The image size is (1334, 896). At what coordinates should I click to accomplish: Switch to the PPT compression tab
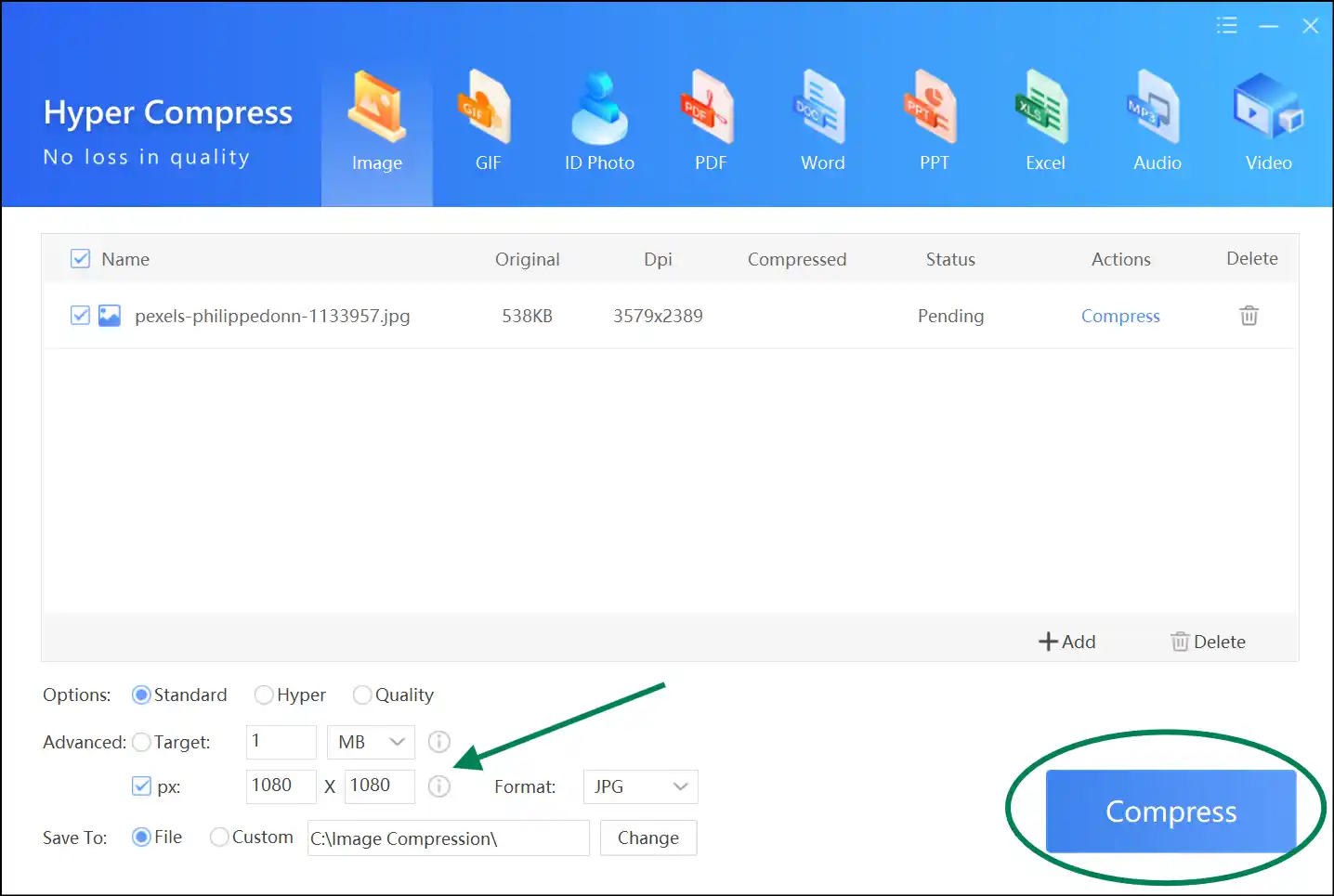coord(934,123)
